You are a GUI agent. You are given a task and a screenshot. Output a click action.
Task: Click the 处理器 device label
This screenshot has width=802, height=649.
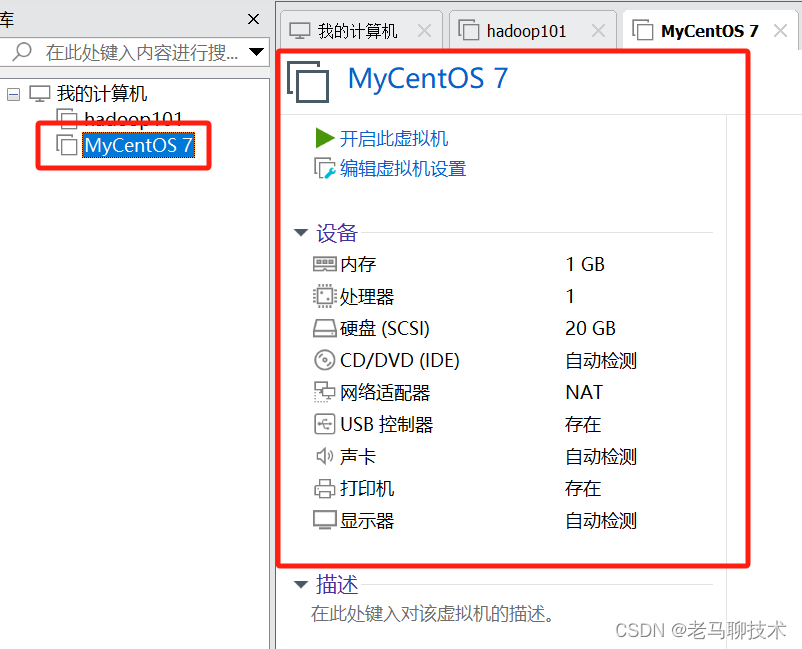tap(367, 297)
